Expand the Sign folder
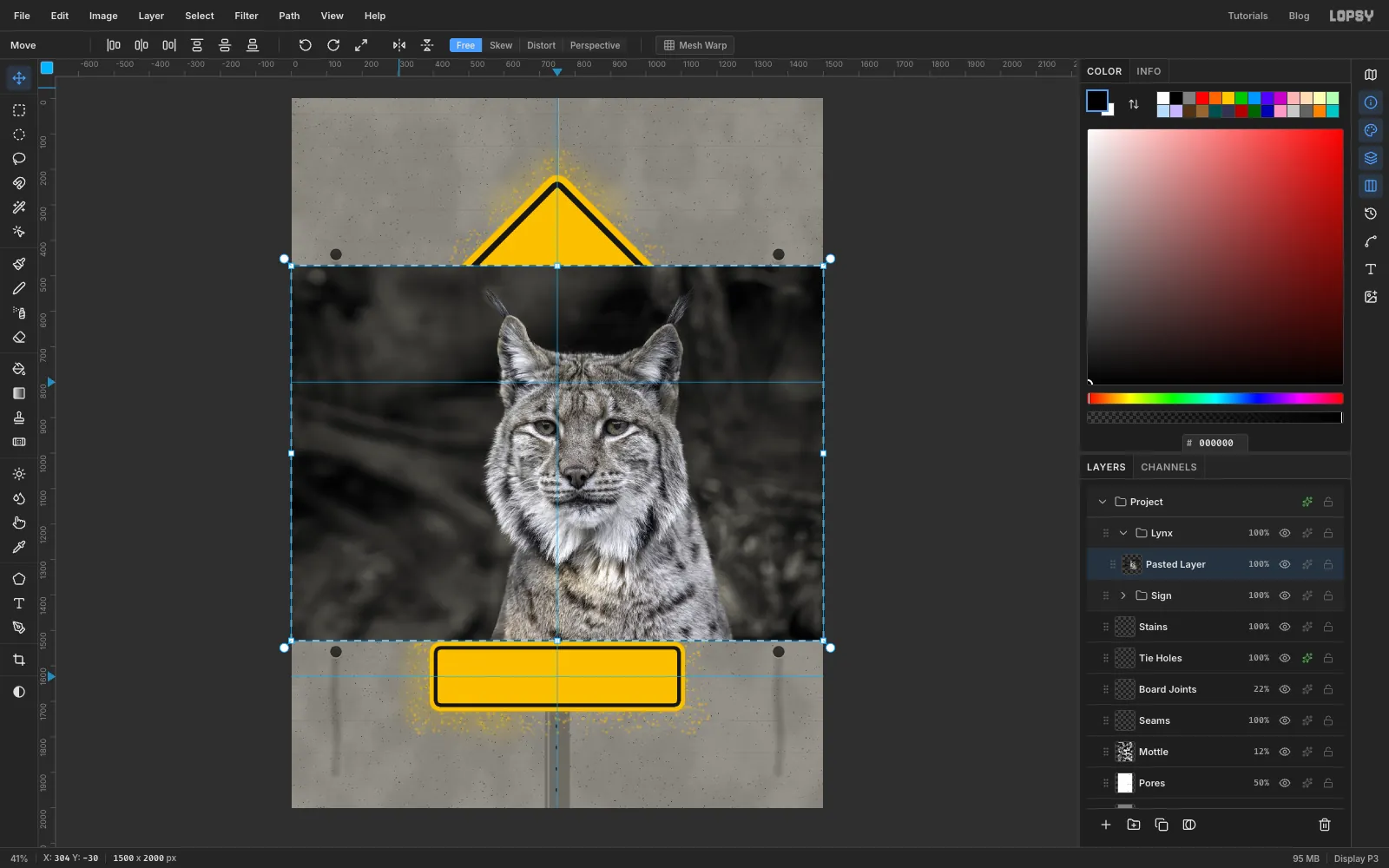 tap(1123, 595)
